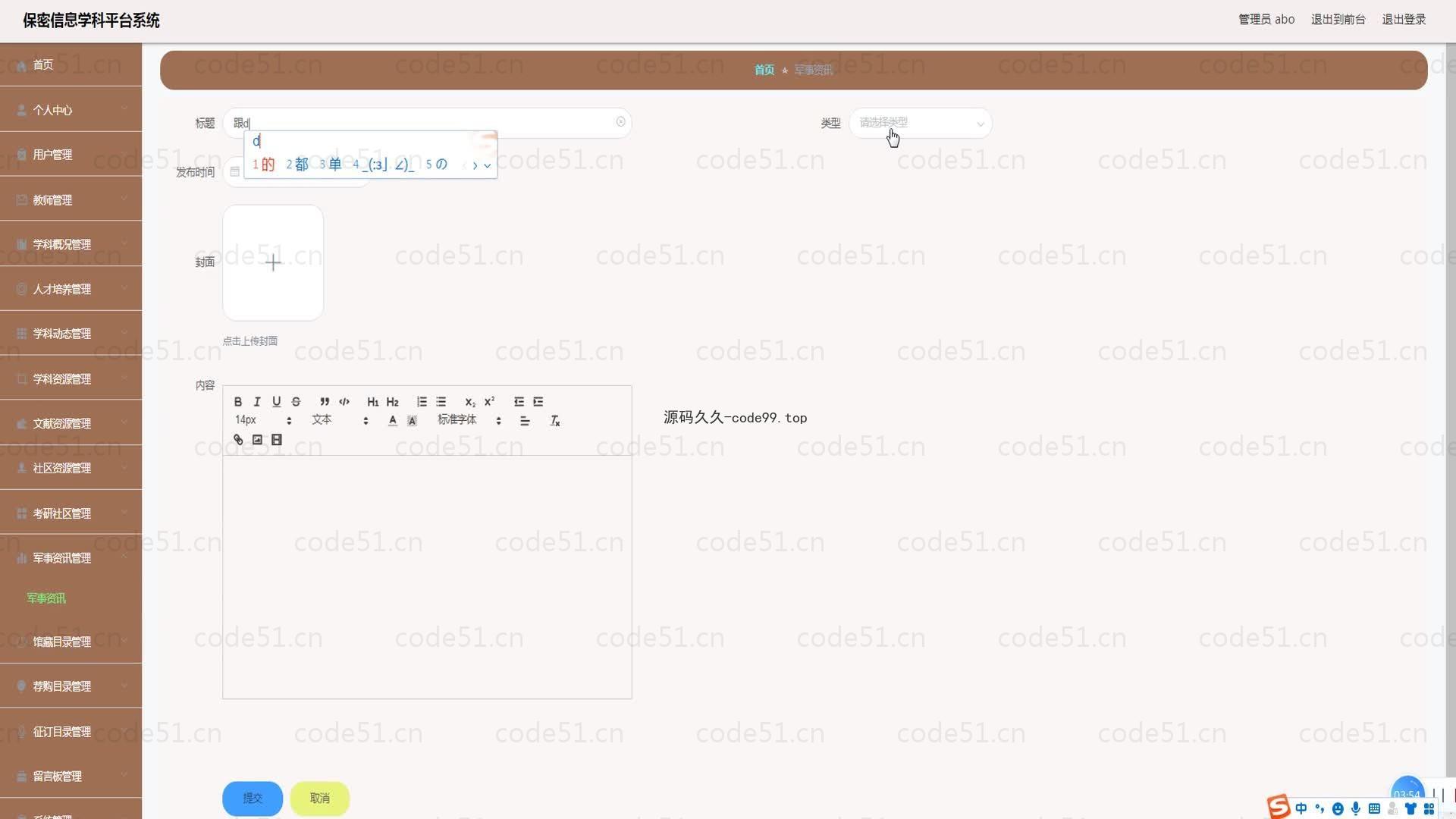Screen dimensions: 1456x819
Task: Toggle underline formatting in the editor
Action: point(276,402)
